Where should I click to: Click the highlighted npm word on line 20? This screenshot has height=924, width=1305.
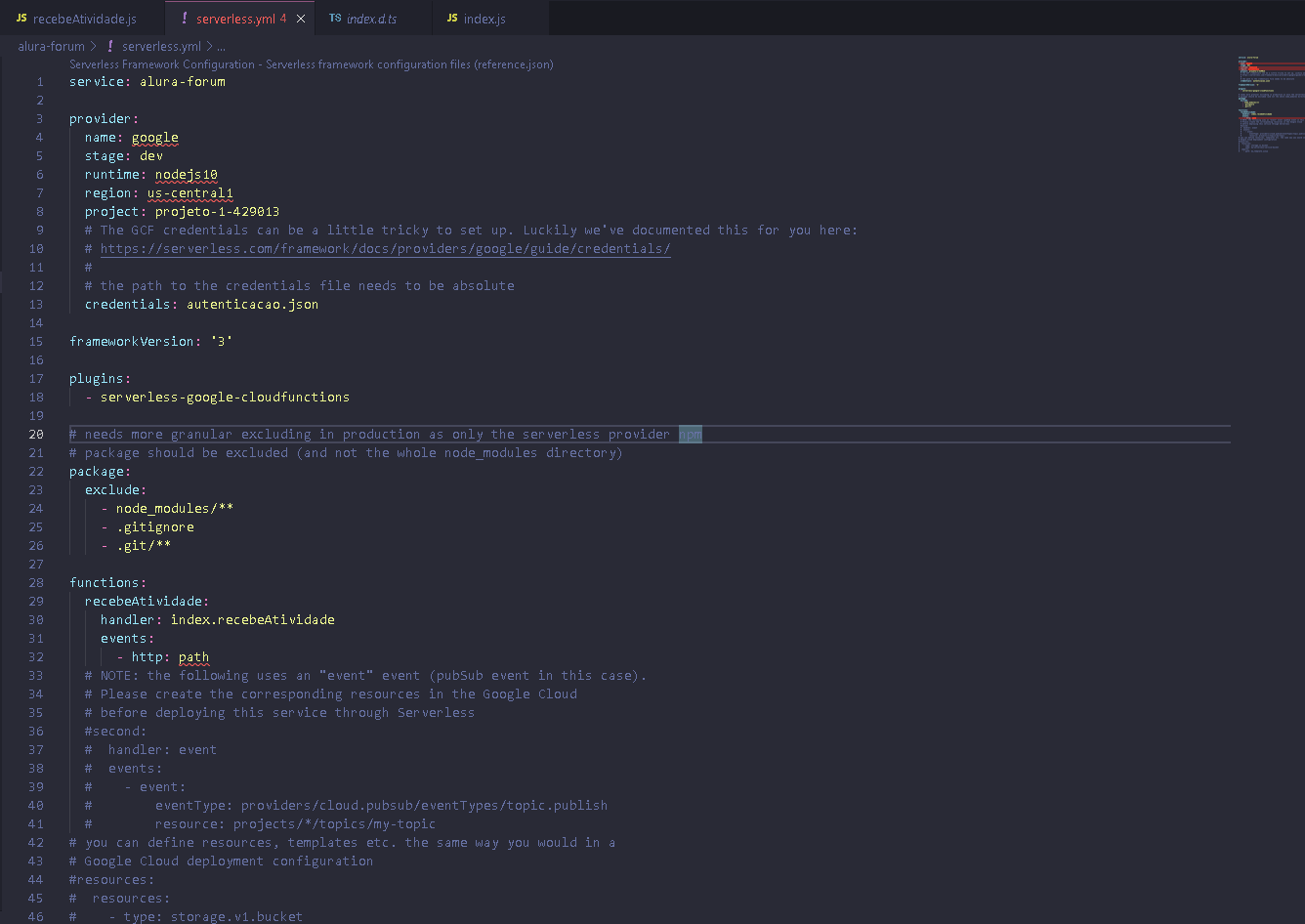[x=691, y=435]
